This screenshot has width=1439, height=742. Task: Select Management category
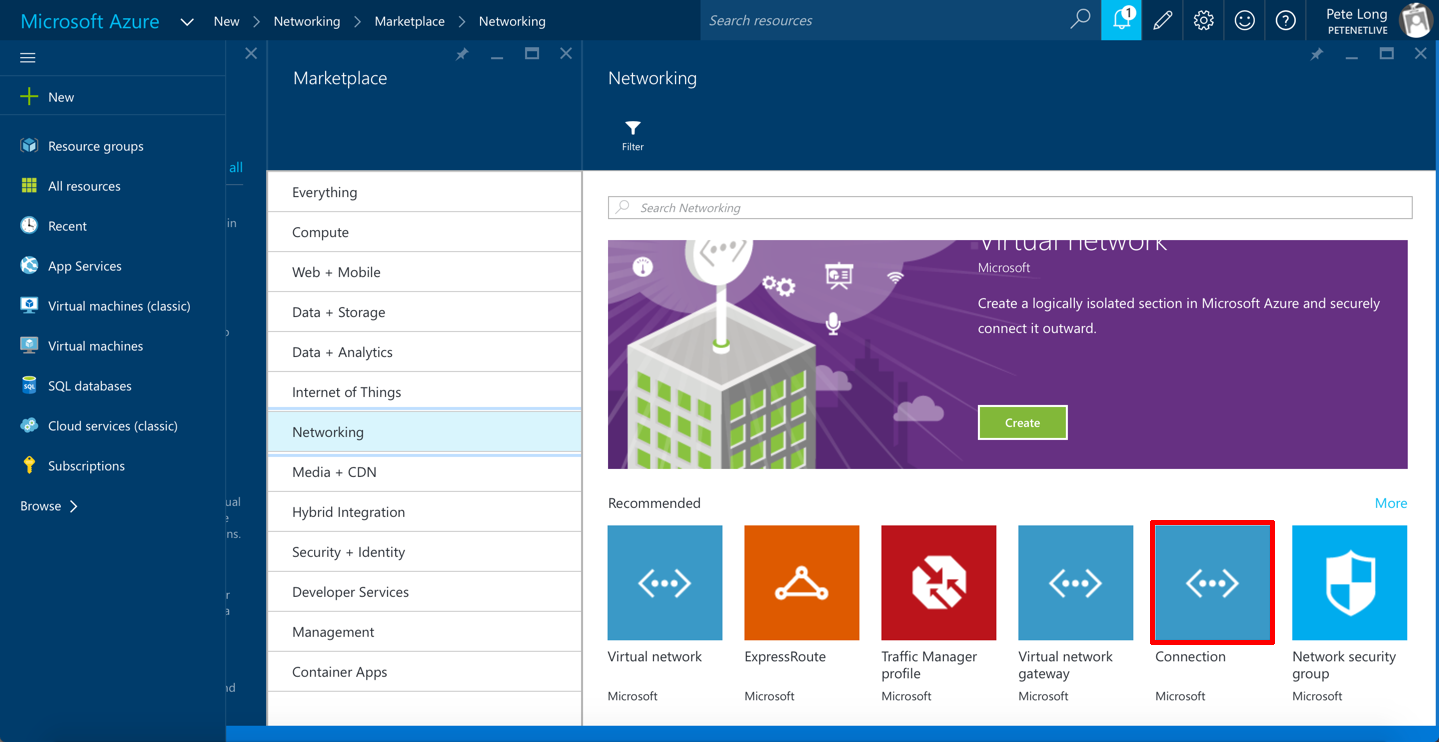424,632
